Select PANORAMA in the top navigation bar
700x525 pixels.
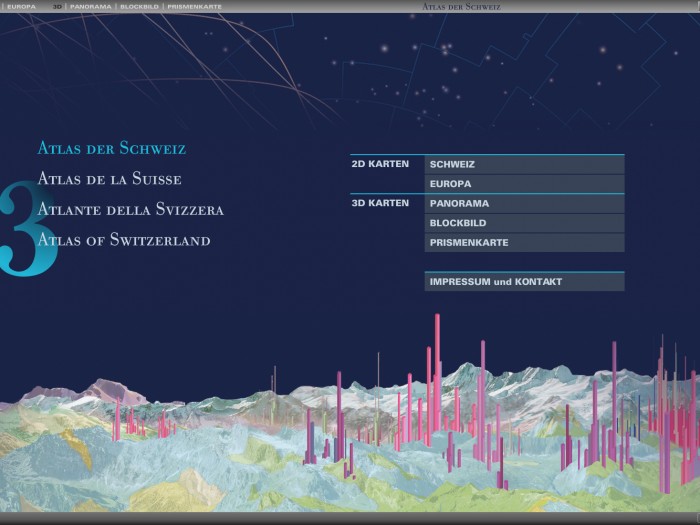[91, 7]
